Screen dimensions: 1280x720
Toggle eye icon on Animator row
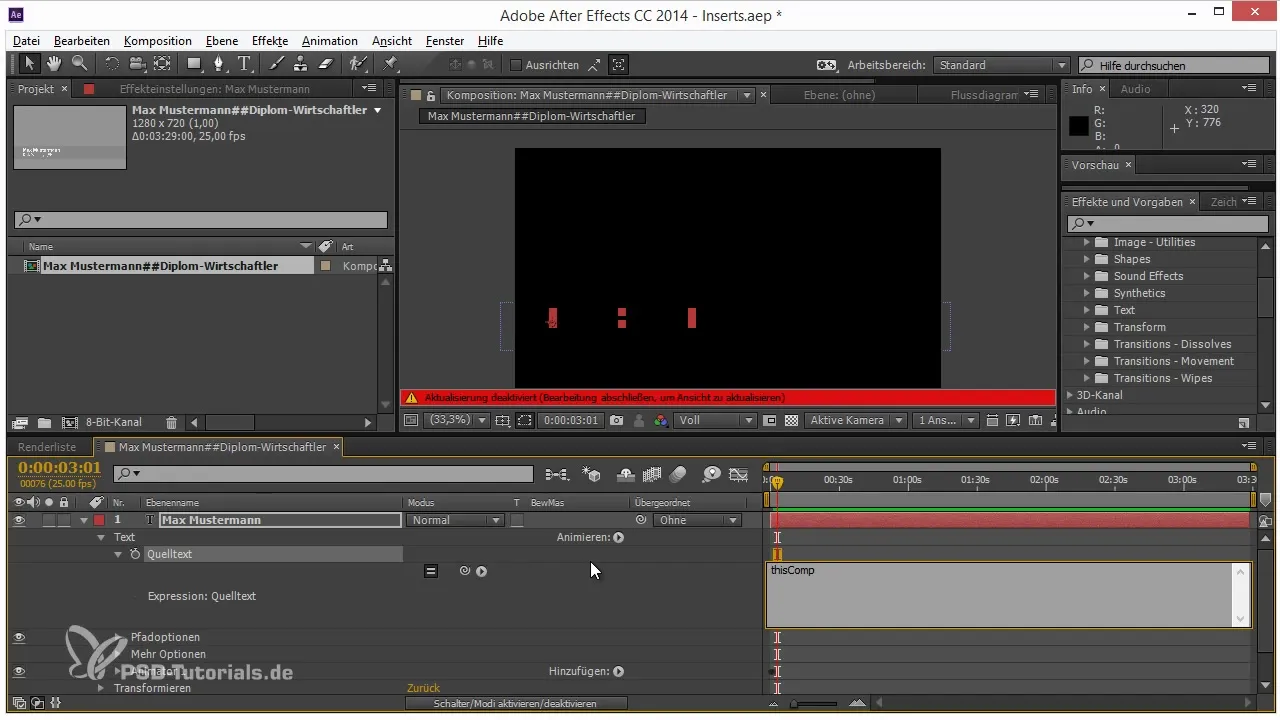tap(19, 671)
